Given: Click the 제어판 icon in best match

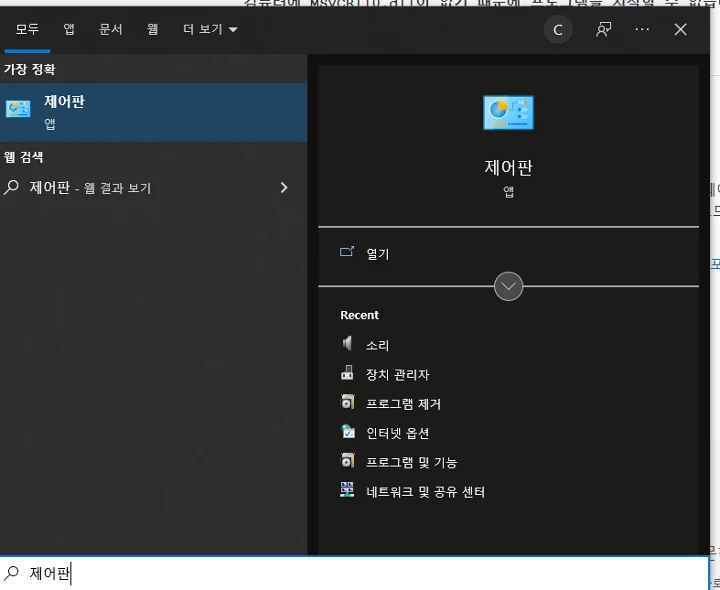Looking at the screenshot, I should 18,109.
